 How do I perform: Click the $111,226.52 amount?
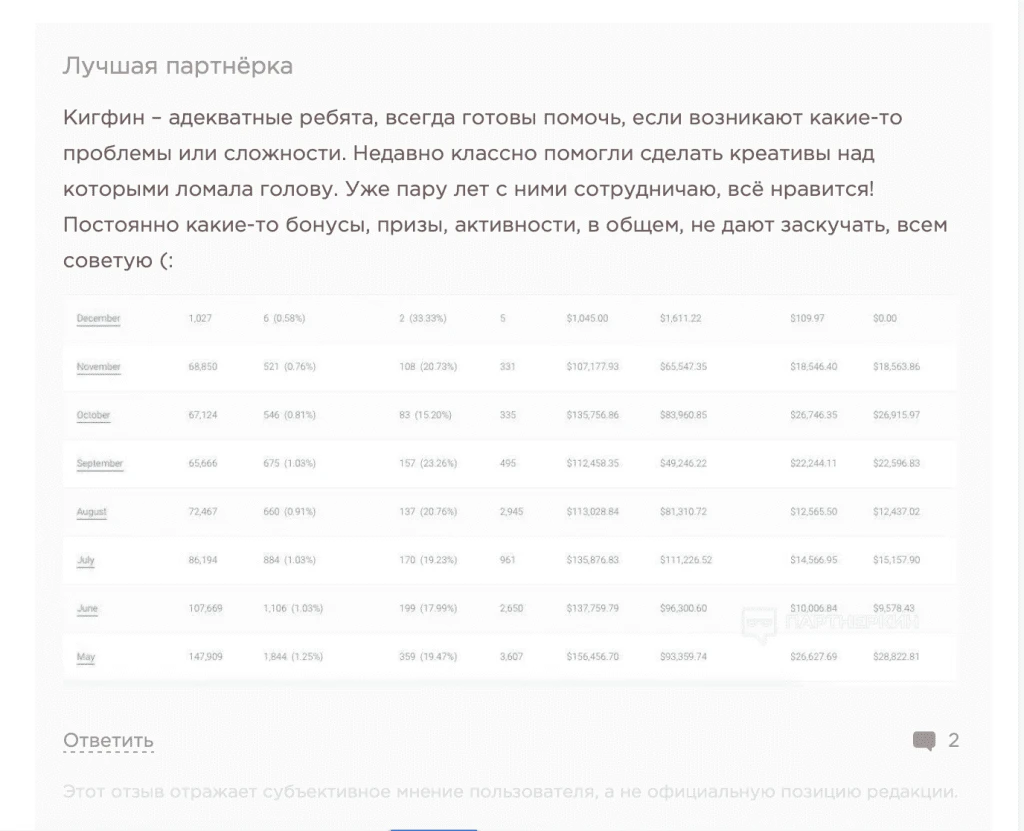coord(686,560)
